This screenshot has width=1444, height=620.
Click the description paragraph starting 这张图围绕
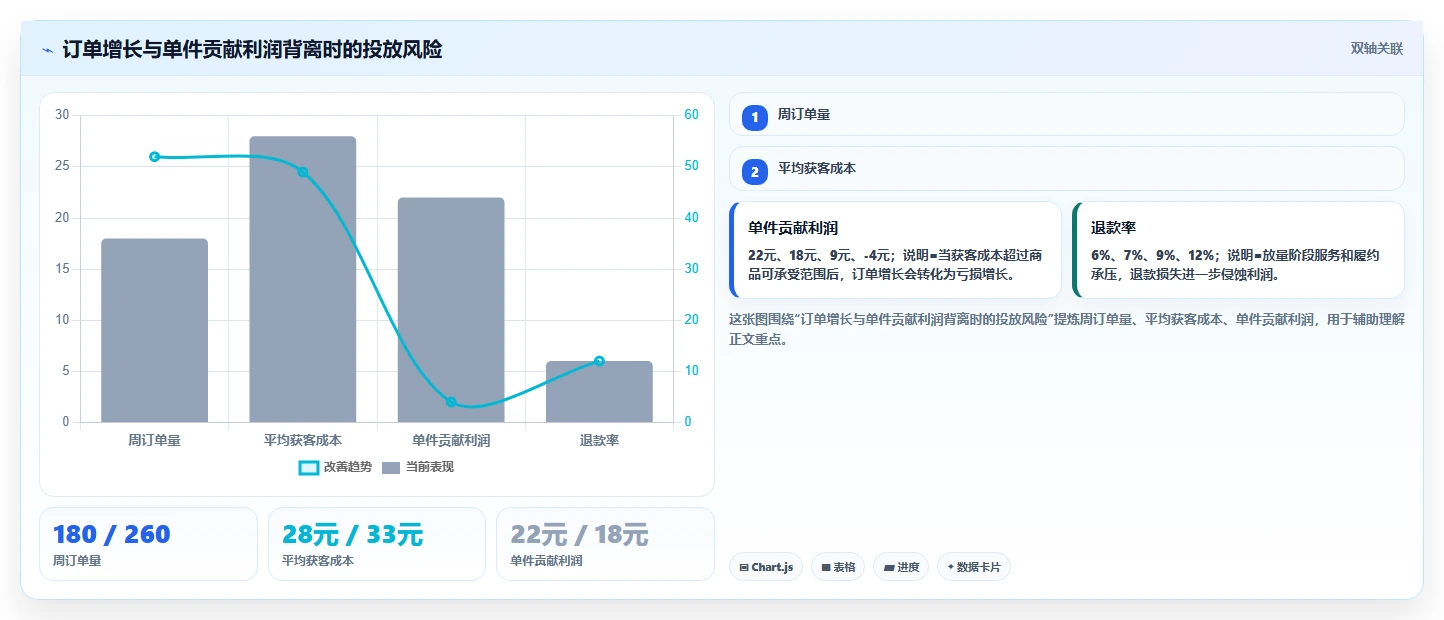pos(1067,329)
